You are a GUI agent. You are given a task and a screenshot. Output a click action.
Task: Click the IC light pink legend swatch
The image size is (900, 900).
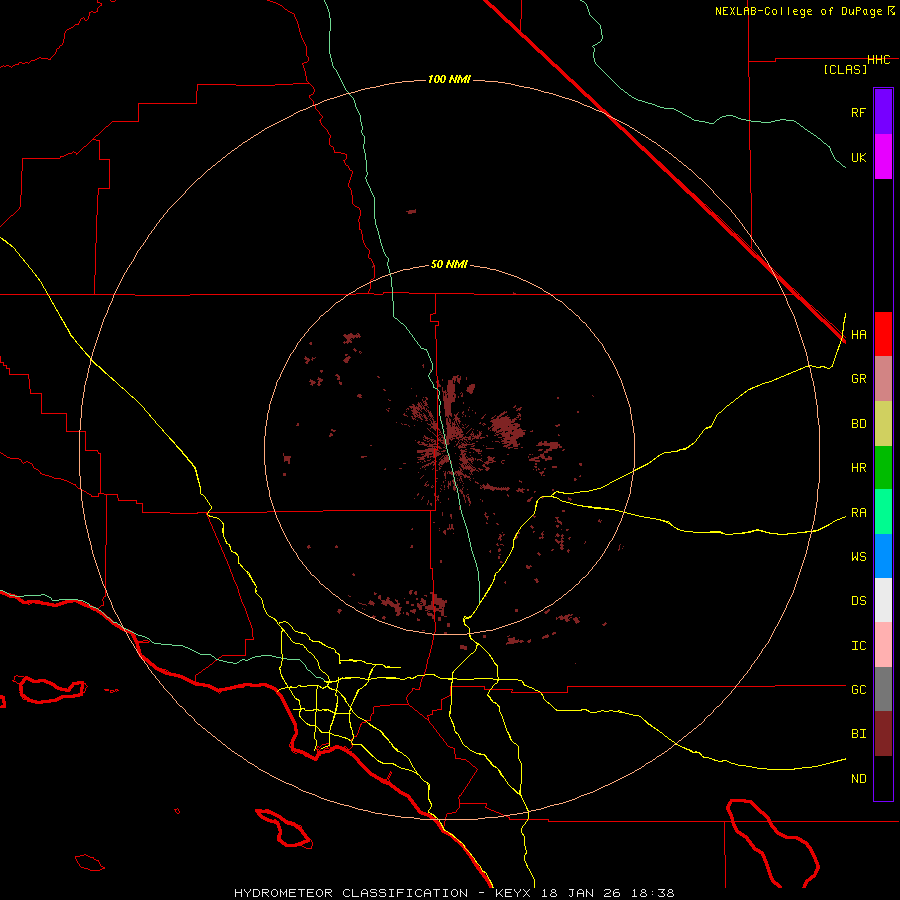[x=883, y=645]
